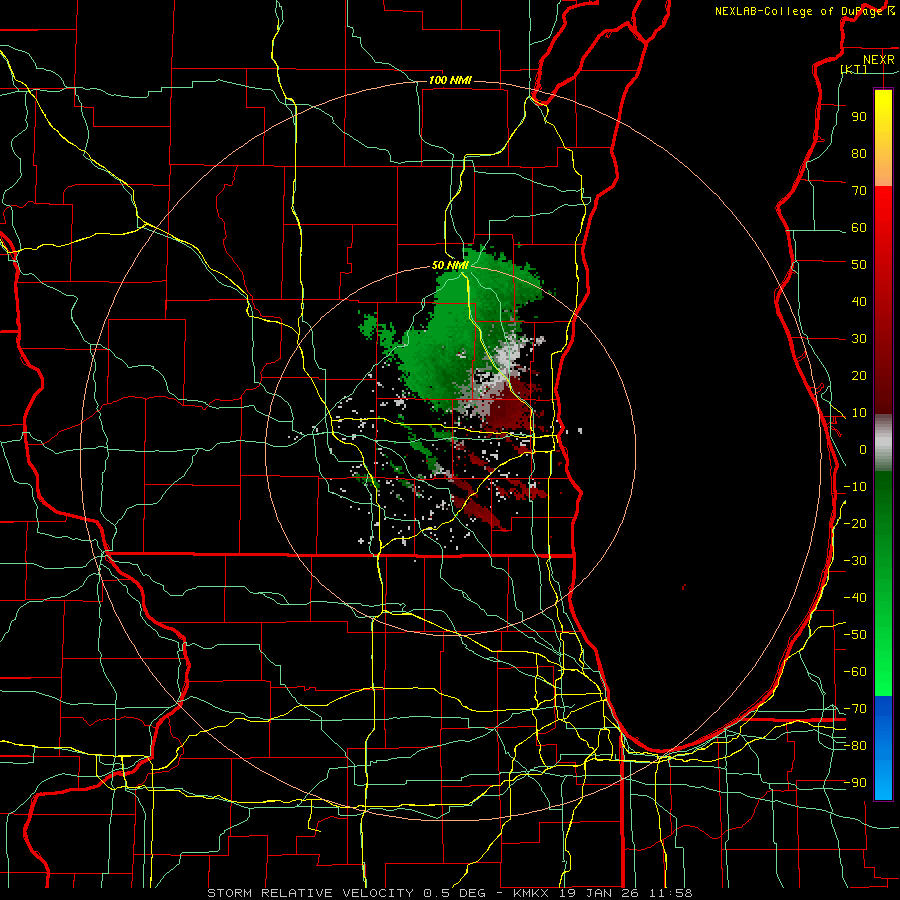Screen dimensions: 900x900
Task: Click the "-40" scale label
Action: point(855,598)
